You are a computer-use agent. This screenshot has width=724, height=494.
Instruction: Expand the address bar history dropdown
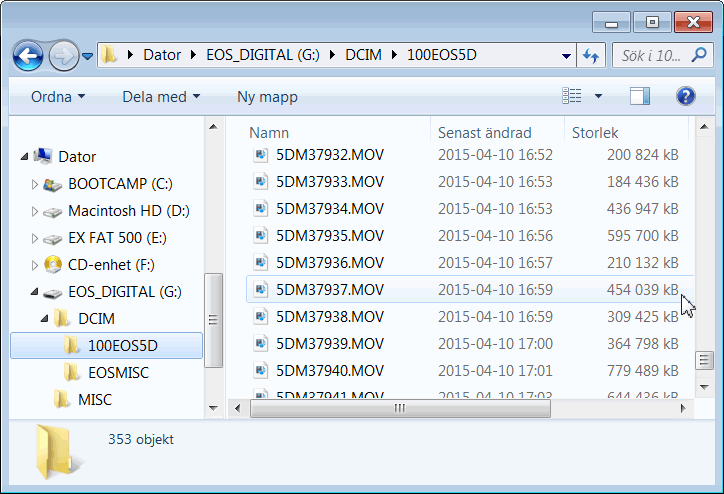click(x=567, y=55)
